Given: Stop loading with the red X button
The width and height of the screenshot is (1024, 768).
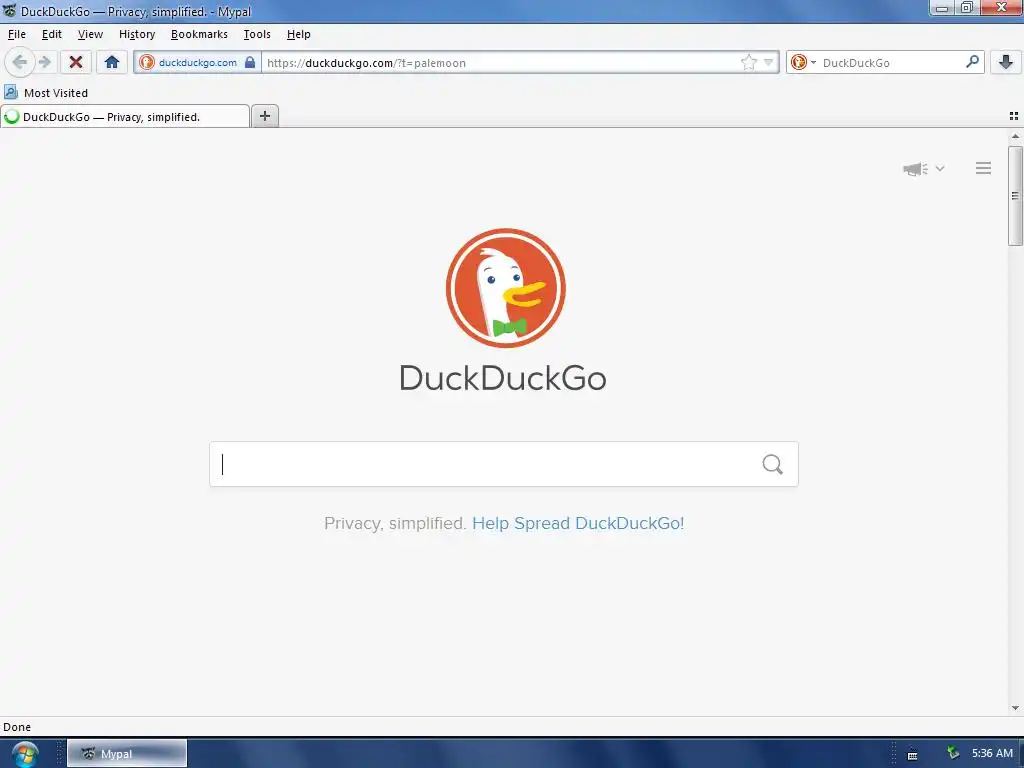Looking at the screenshot, I should click(76, 63).
